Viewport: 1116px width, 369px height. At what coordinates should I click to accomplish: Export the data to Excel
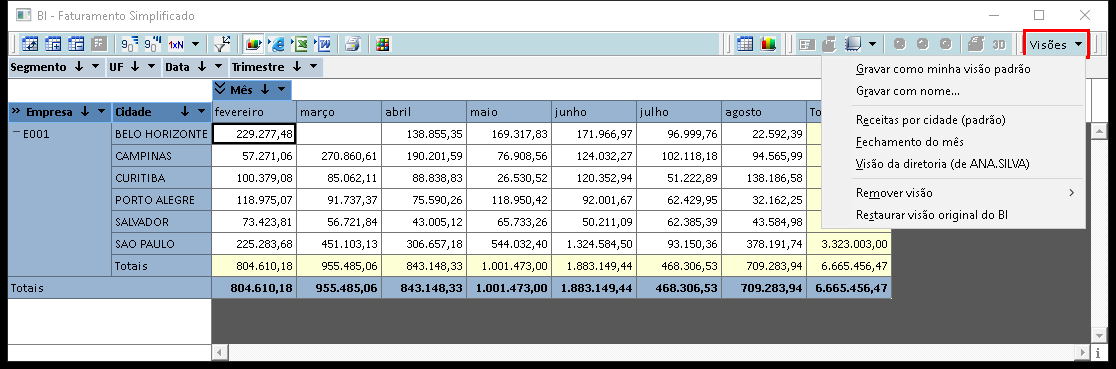pyautogui.click(x=301, y=44)
